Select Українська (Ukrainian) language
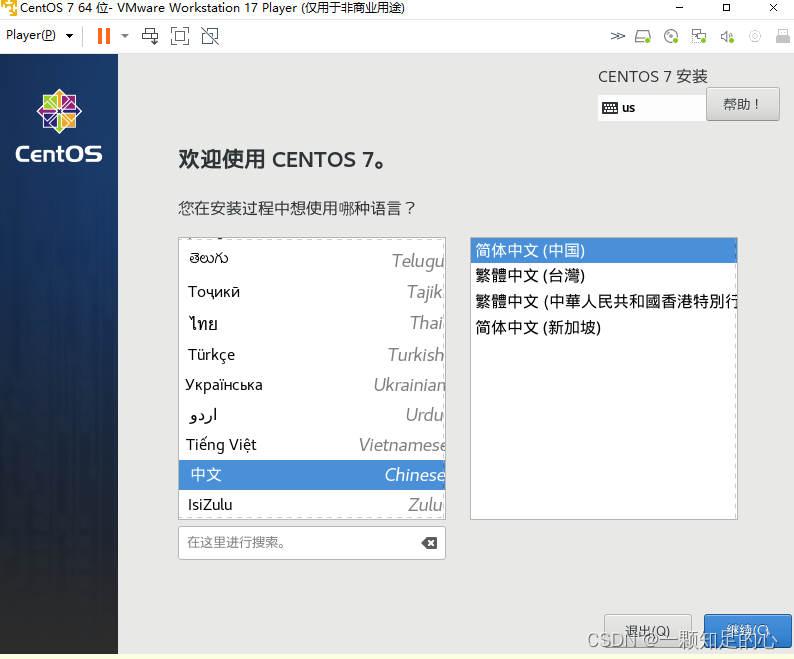Screen dimensions: 794x659 (x=312, y=385)
